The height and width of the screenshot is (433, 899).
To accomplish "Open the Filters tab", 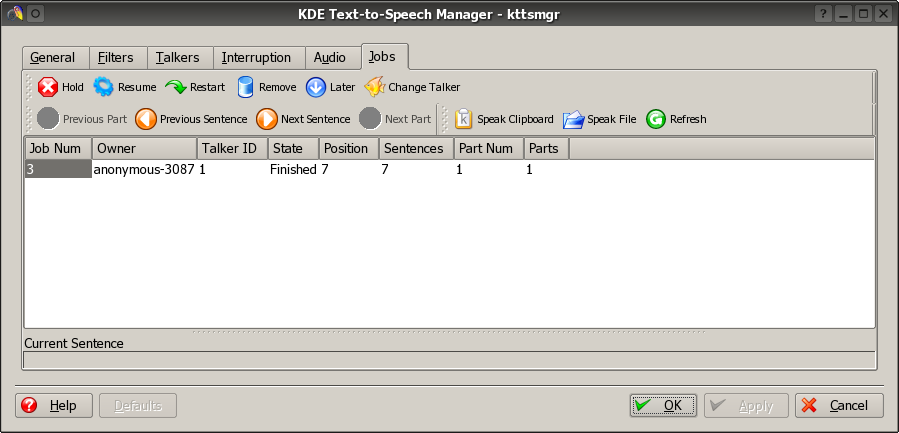I will point(116,58).
